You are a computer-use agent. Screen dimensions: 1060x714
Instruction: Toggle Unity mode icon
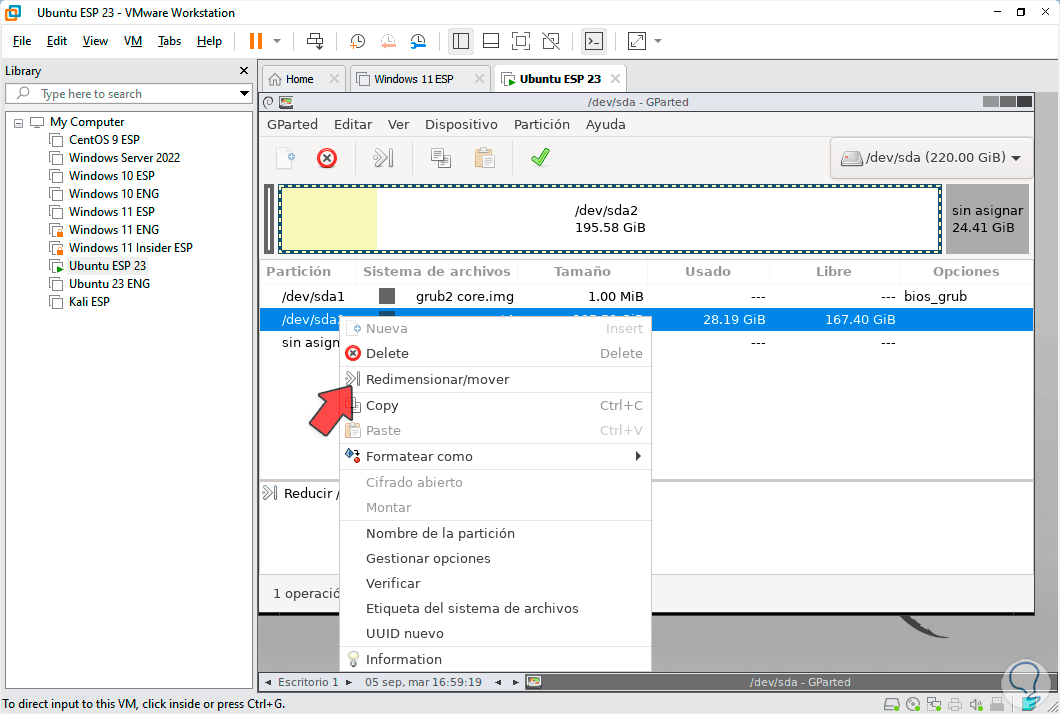[551, 41]
